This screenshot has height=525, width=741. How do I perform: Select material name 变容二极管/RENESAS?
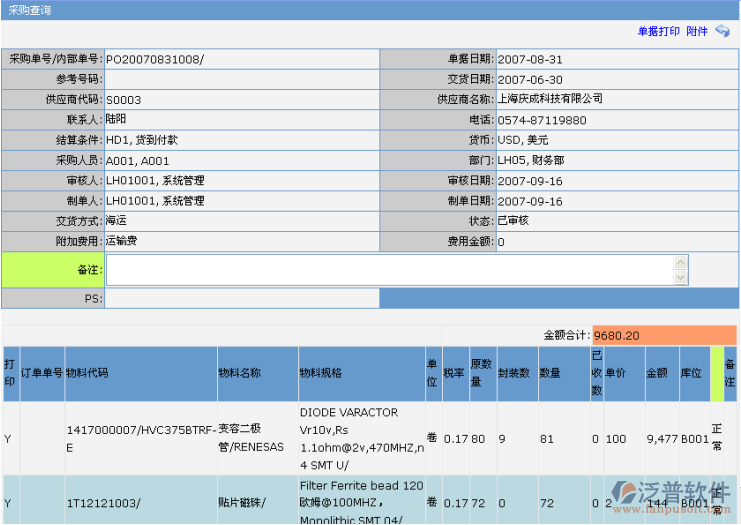pos(251,438)
